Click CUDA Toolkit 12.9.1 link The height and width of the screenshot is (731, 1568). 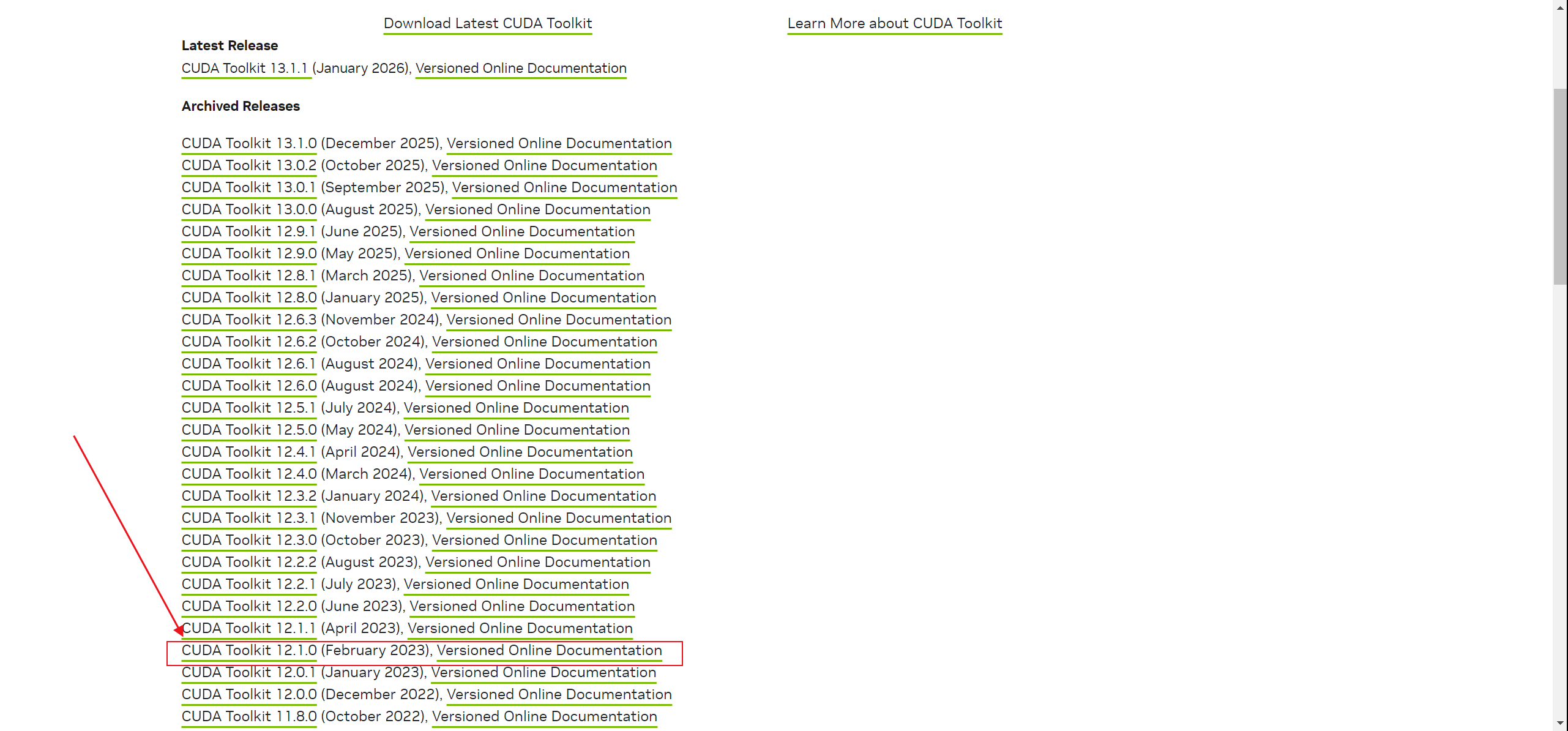click(x=248, y=231)
